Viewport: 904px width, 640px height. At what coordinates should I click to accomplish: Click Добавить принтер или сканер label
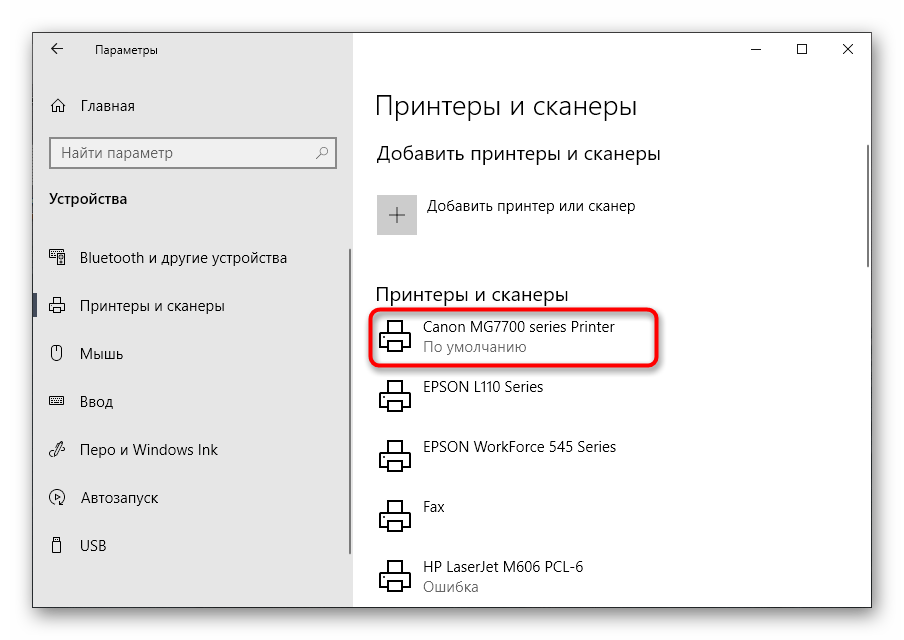click(x=531, y=206)
